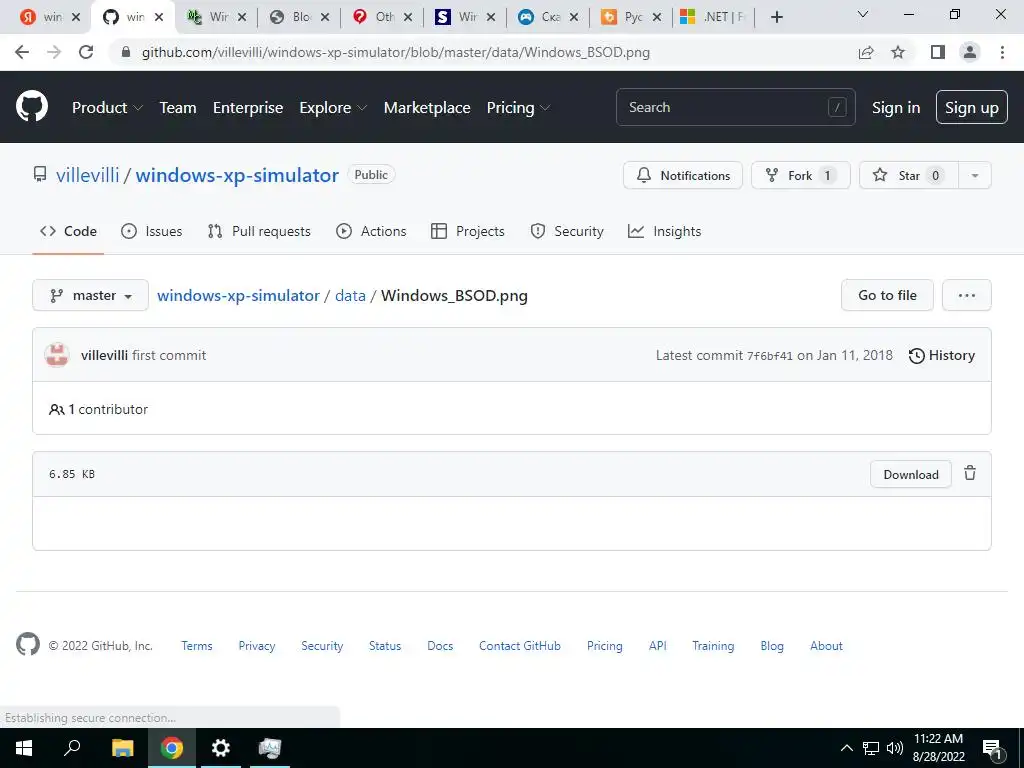Click the GitHub search field

pyautogui.click(x=735, y=107)
